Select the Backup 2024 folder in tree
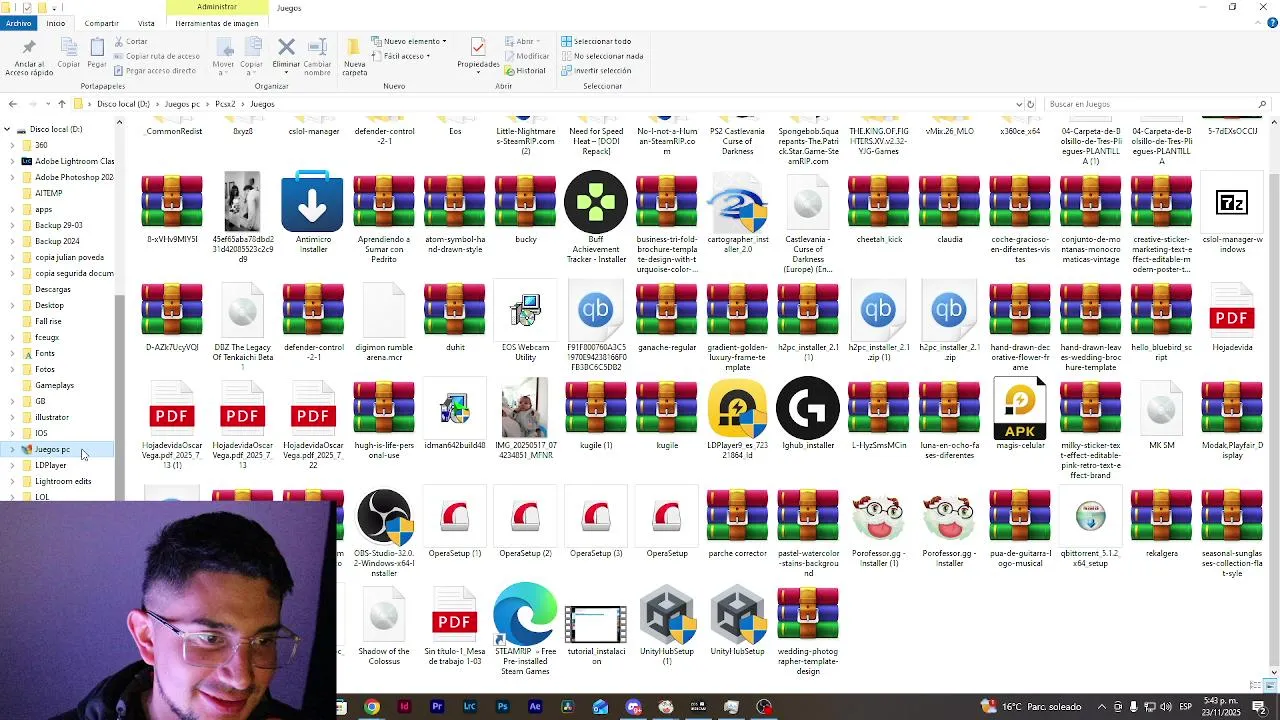This screenshot has height=720, width=1280. (57, 241)
